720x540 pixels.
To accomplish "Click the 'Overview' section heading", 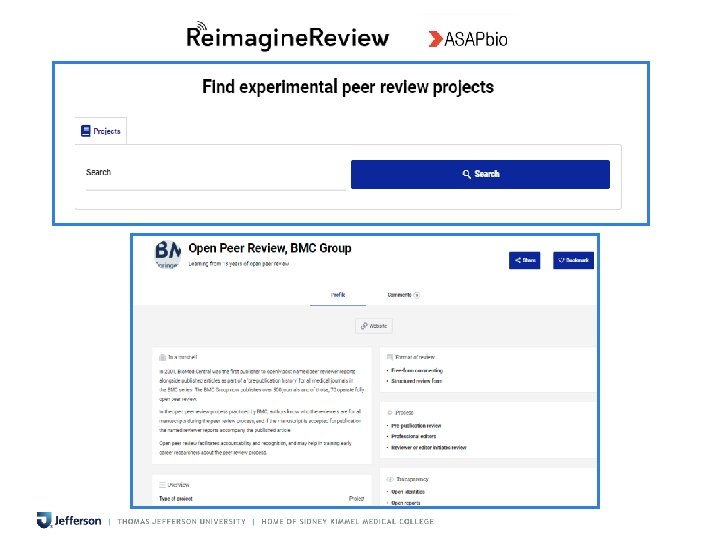I will 174,485.
